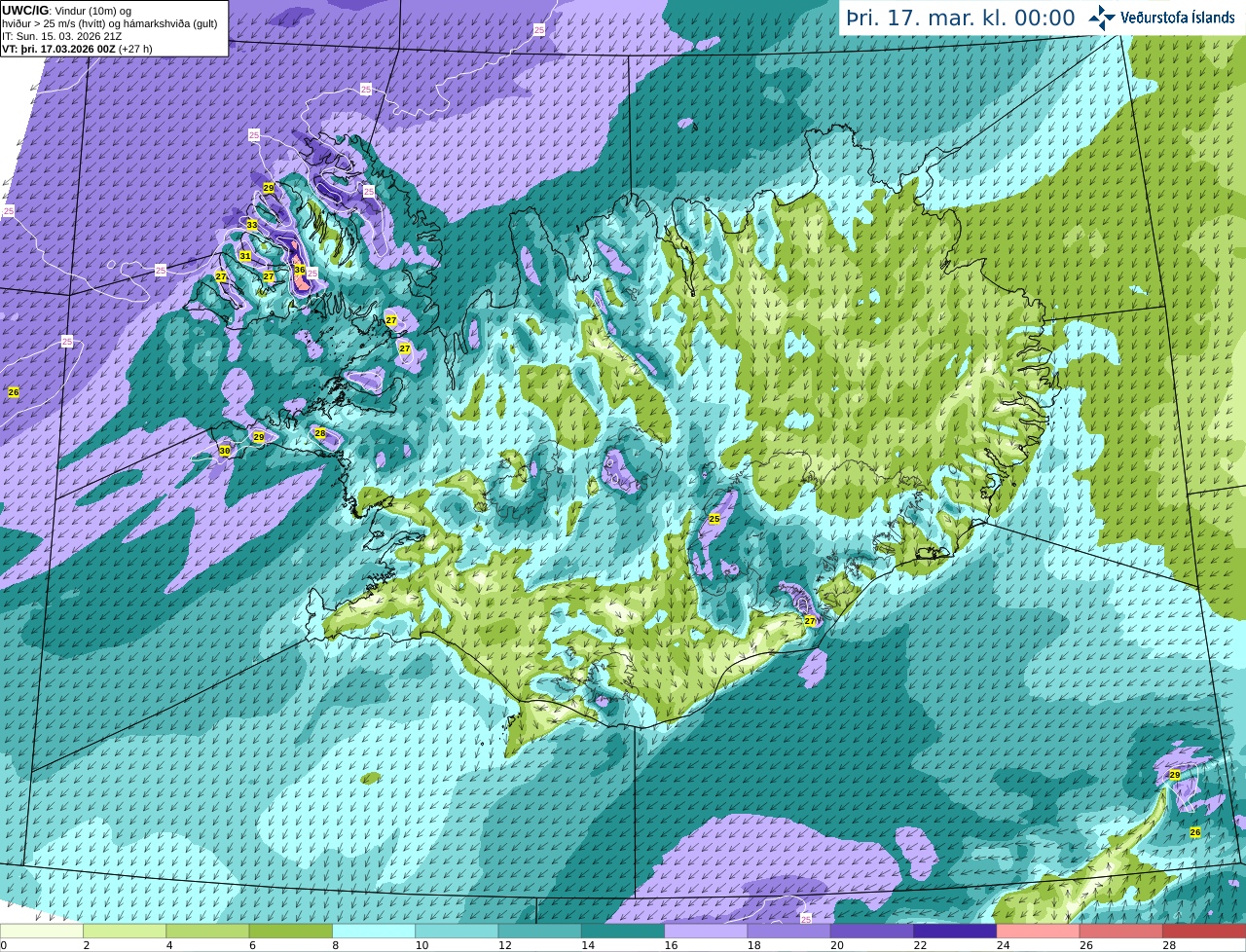Click the 6–8 olive green legend swatch
The height and width of the screenshot is (952, 1246).
tap(291, 932)
